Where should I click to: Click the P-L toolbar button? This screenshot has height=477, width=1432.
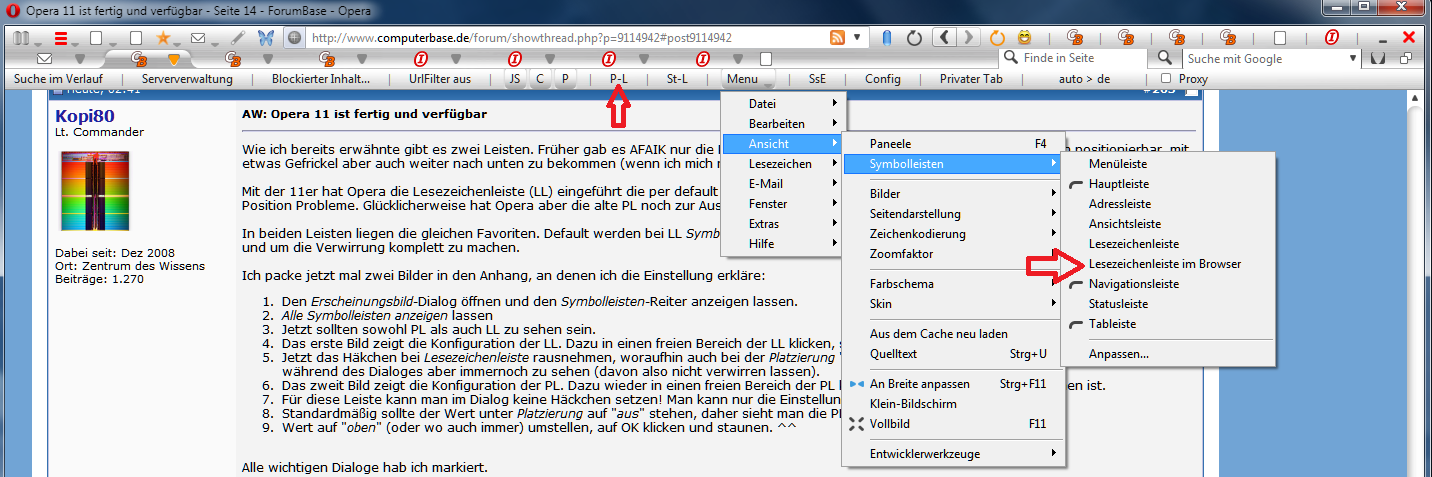pyautogui.click(x=619, y=78)
